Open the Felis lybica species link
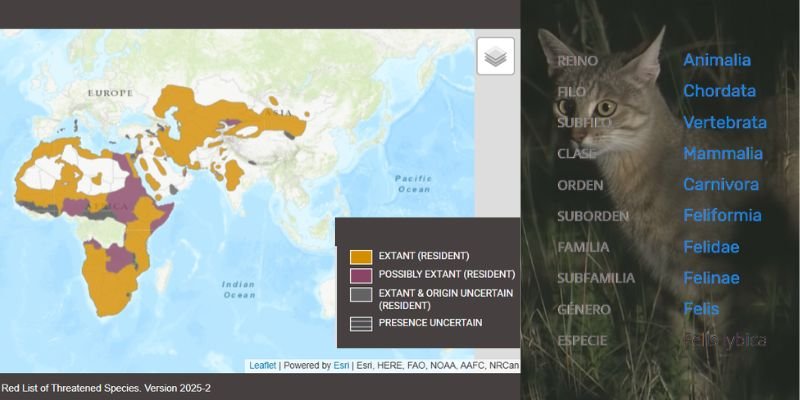 click(724, 340)
